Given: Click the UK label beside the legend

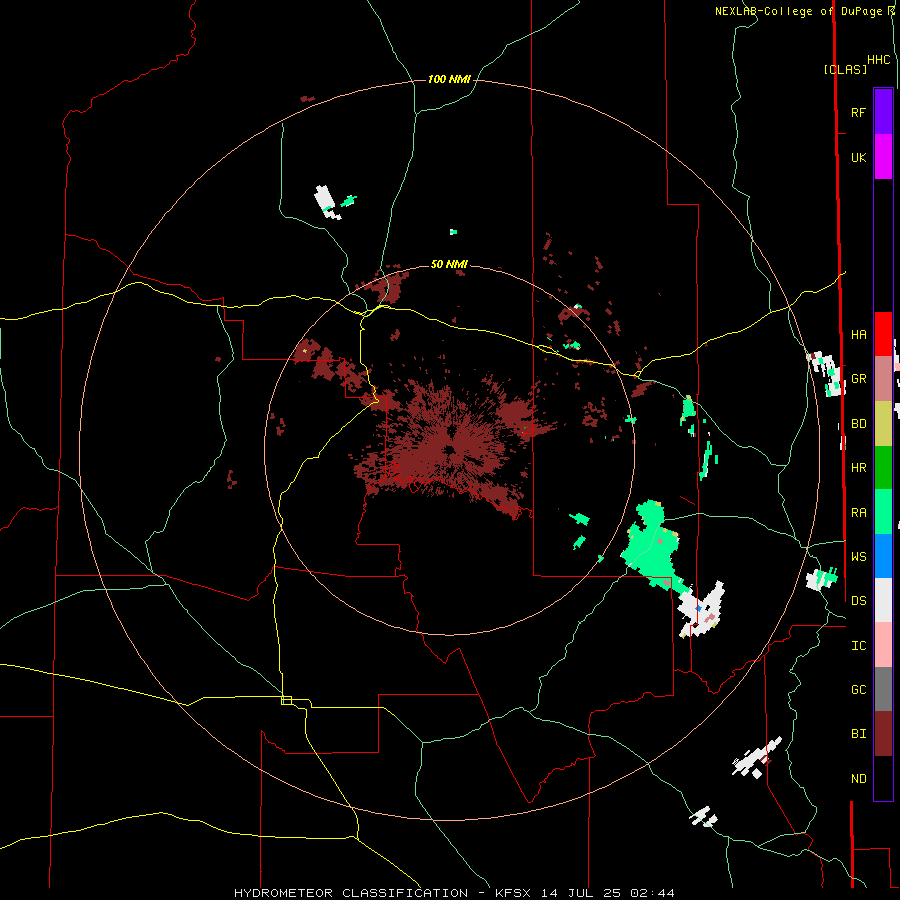Looking at the screenshot, I should point(858,158).
